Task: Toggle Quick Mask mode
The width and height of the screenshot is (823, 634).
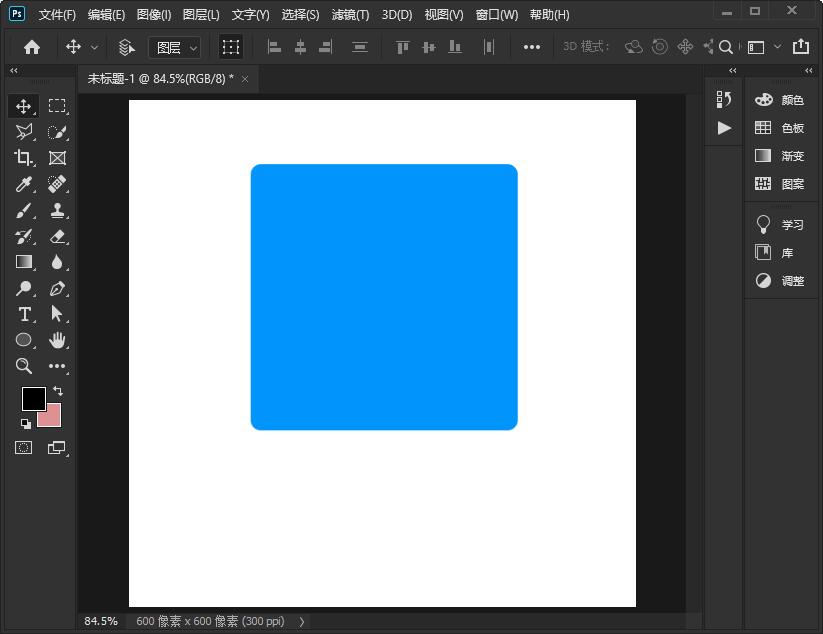Action: (23, 448)
